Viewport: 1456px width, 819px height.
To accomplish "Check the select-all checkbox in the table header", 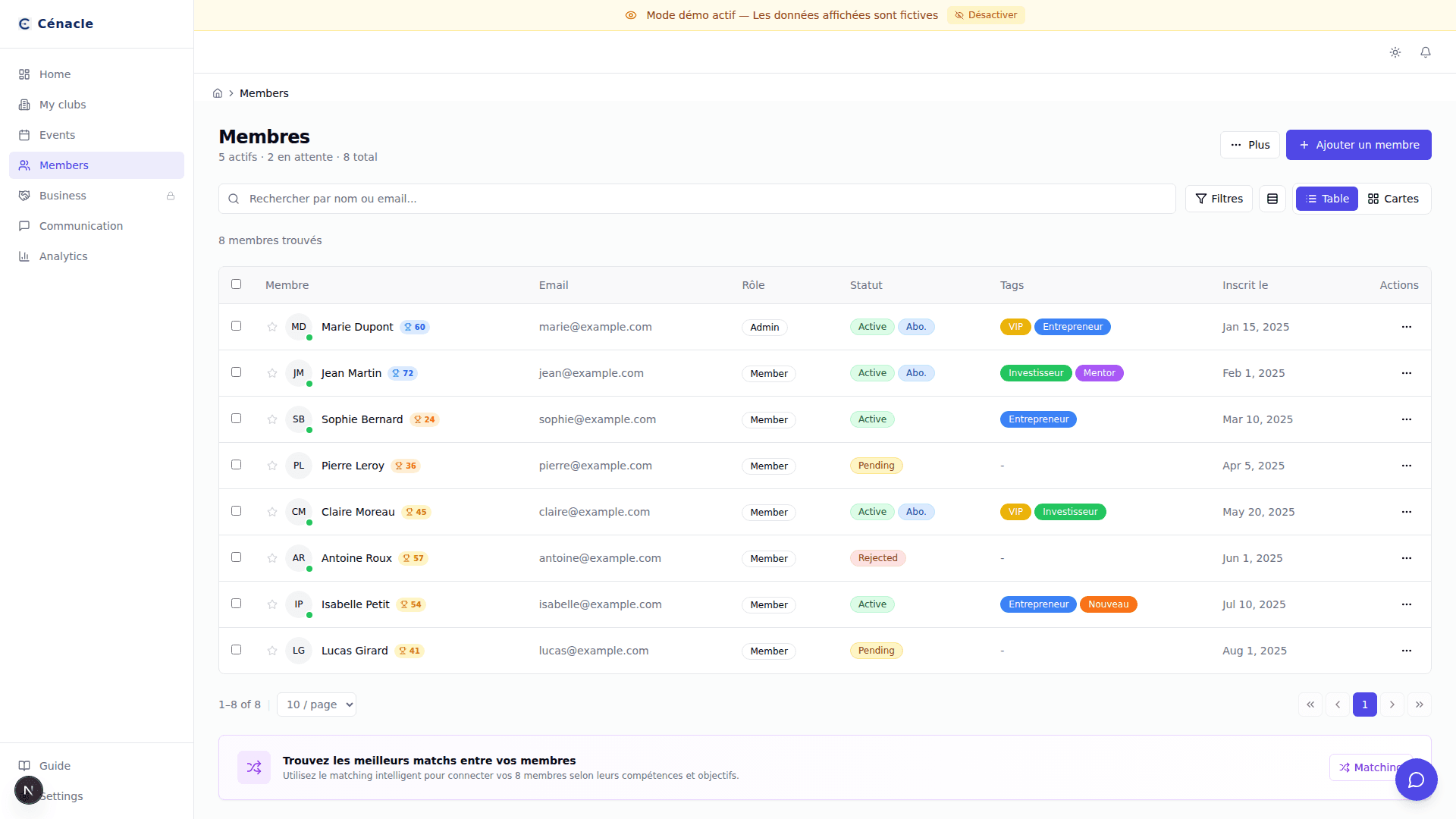I will (236, 284).
